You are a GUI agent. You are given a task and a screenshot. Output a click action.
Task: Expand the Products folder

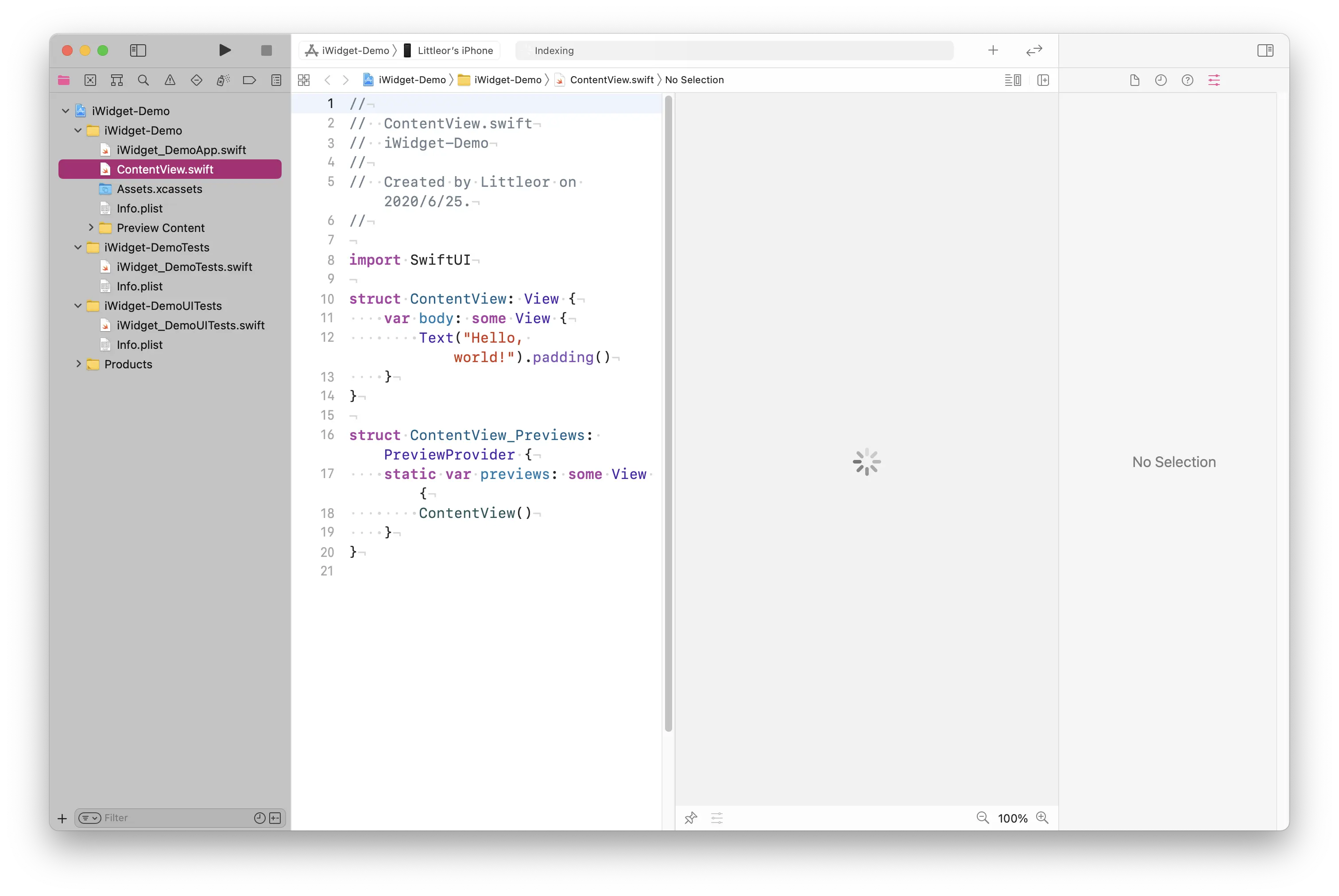(78, 364)
